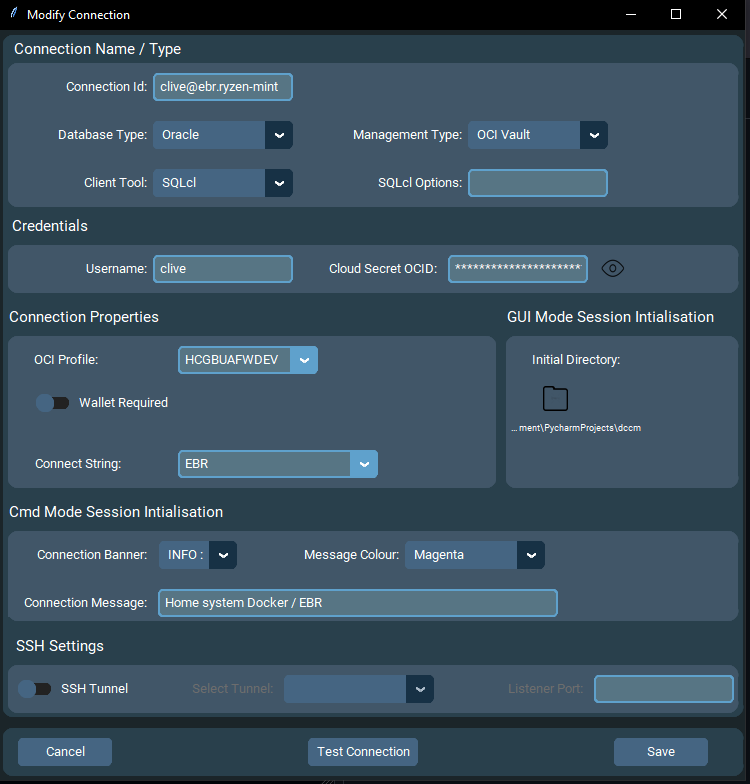Screen dimensions: 750x784
Task: Open the Client Tool dropdown
Action: (x=223, y=182)
